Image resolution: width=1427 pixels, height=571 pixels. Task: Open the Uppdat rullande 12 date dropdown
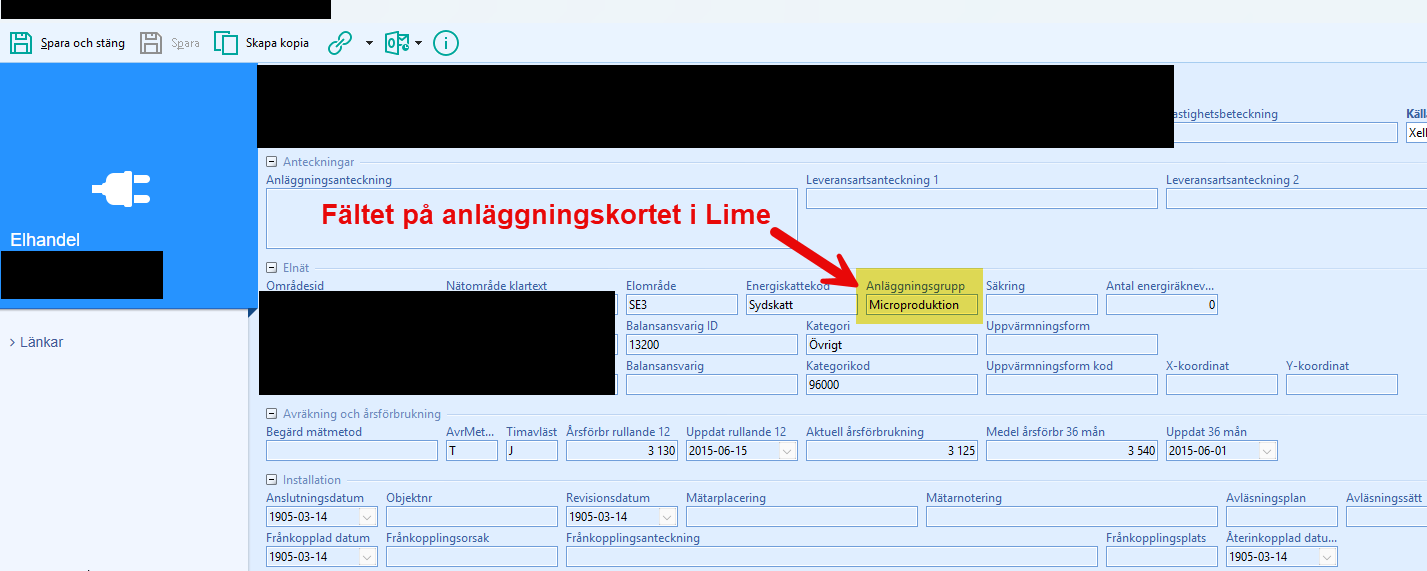coord(787,451)
